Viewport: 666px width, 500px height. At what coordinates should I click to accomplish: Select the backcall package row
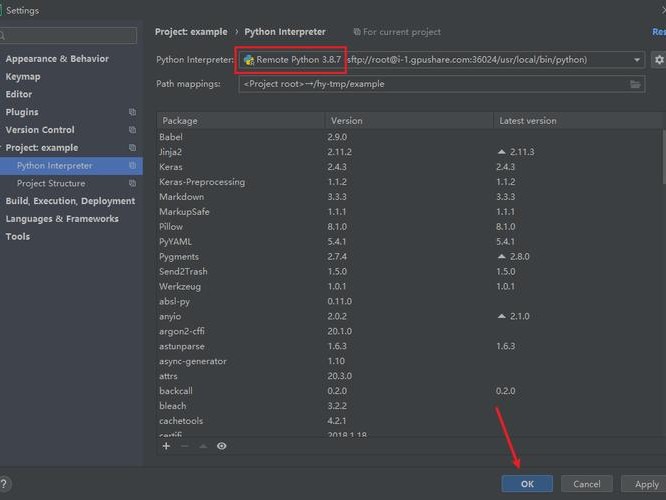(x=409, y=391)
